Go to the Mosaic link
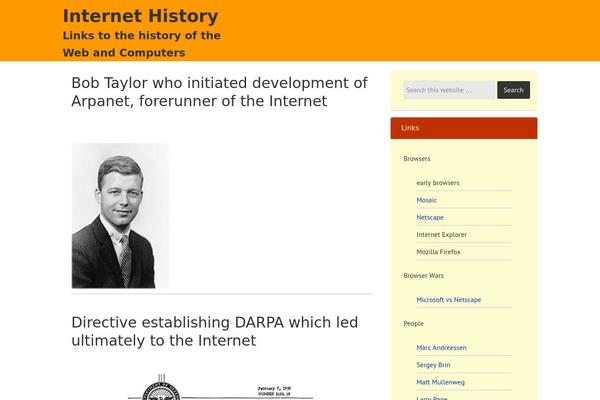The width and height of the screenshot is (600, 400). 427,200
